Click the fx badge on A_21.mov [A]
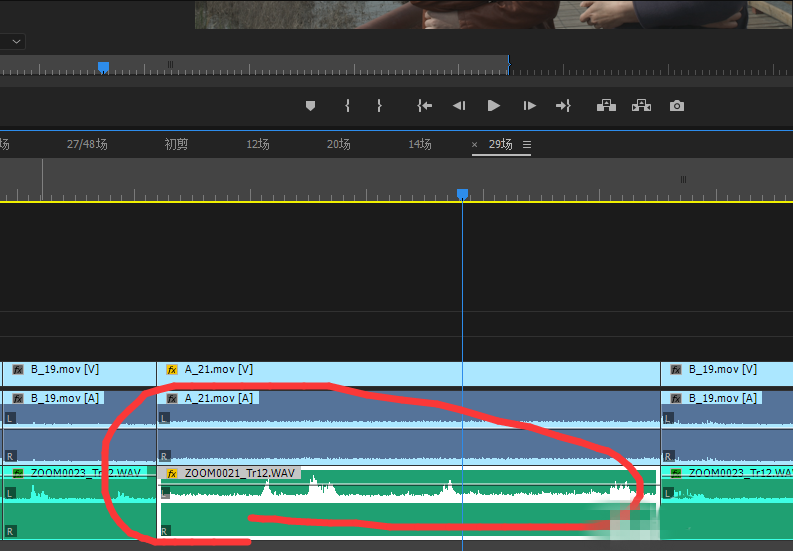The image size is (793, 551). pyautogui.click(x=172, y=399)
